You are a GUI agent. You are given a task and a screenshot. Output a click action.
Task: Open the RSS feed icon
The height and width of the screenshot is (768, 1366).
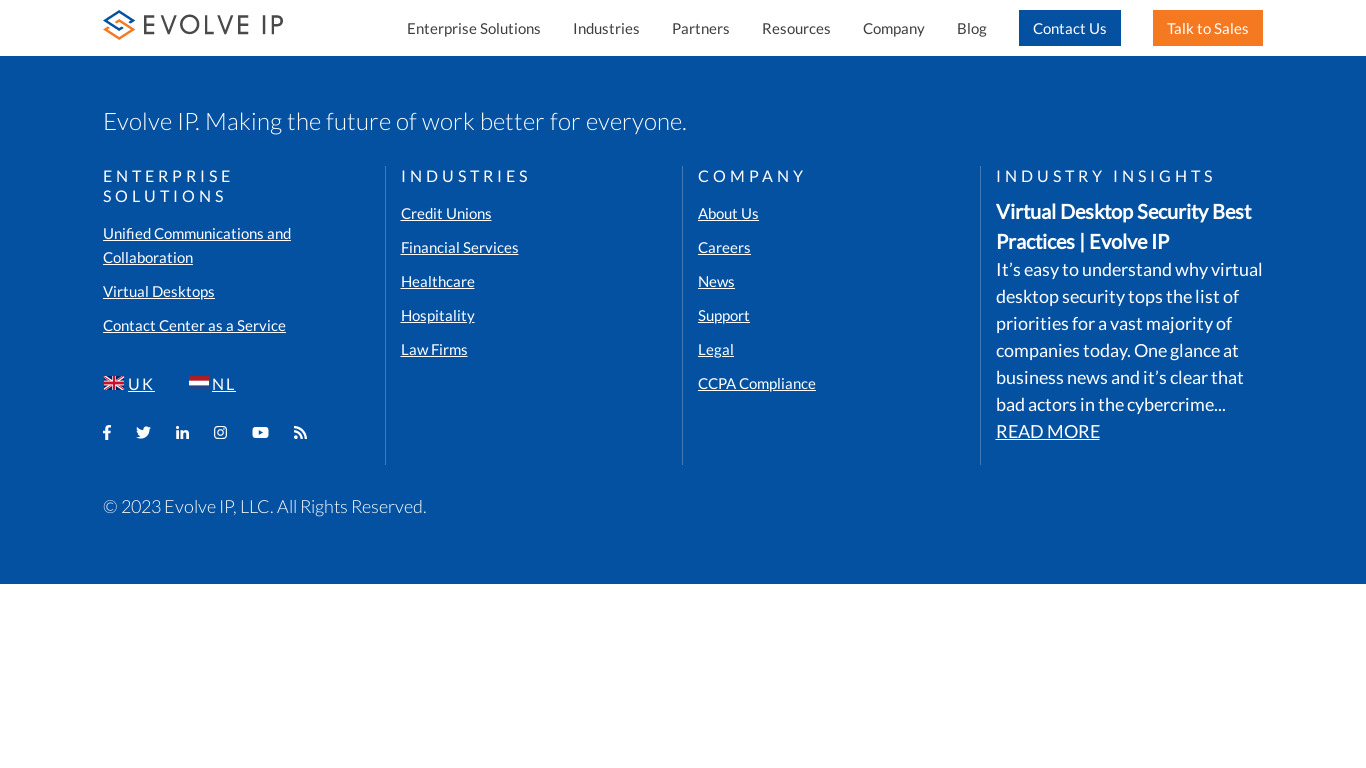click(300, 433)
